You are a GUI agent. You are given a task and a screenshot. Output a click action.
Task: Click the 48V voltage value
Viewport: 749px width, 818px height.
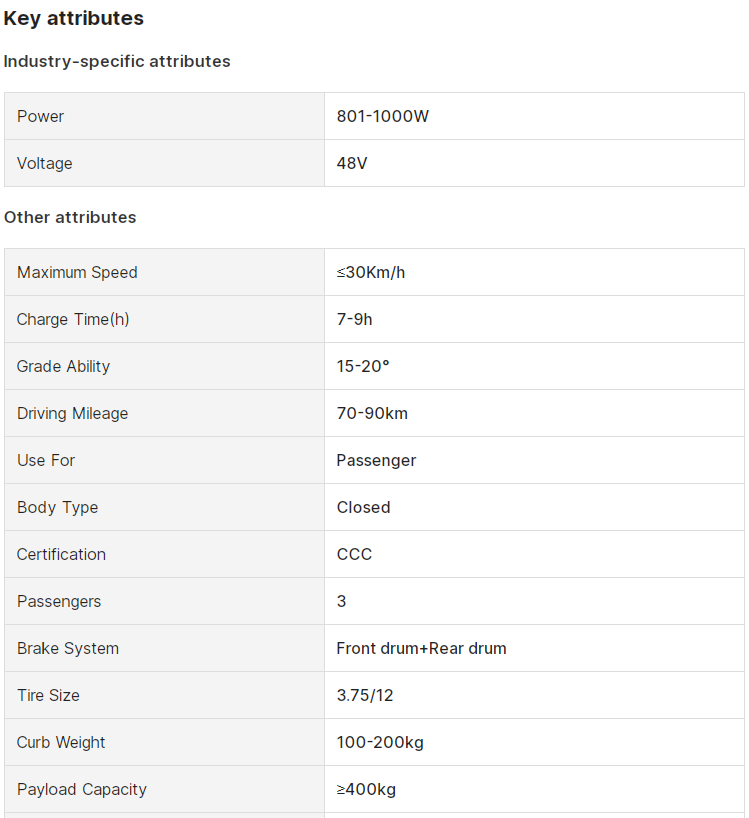click(352, 163)
